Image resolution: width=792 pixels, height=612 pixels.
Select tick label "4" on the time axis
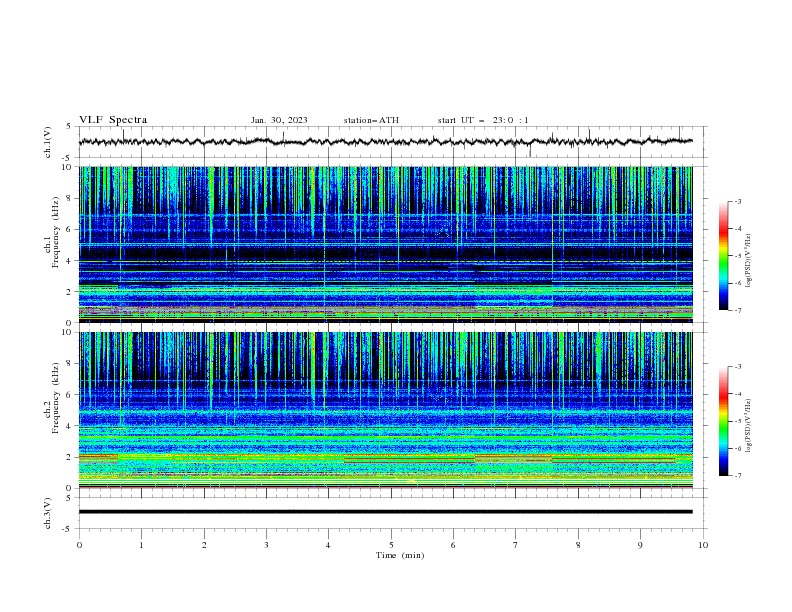click(x=329, y=545)
